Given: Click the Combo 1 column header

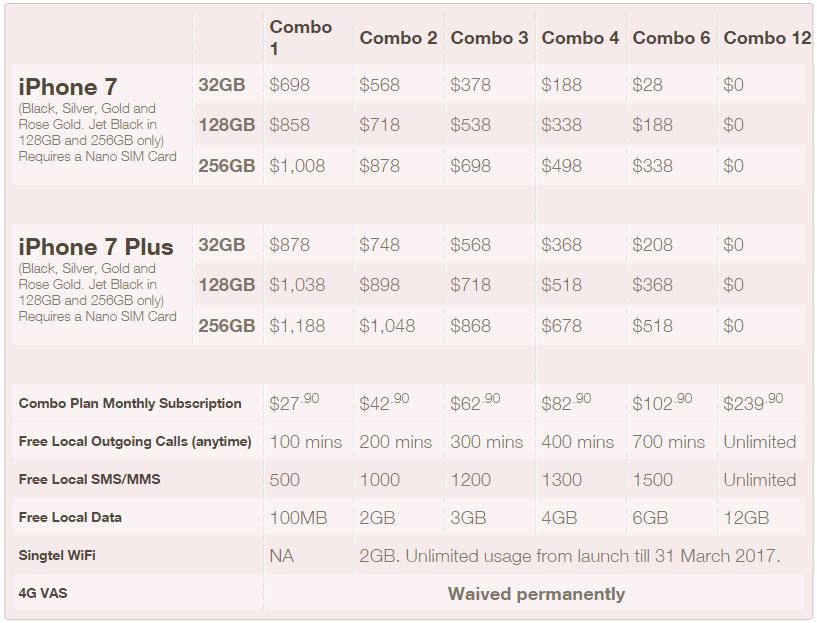Looking at the screenshot, I should [300, 38].
